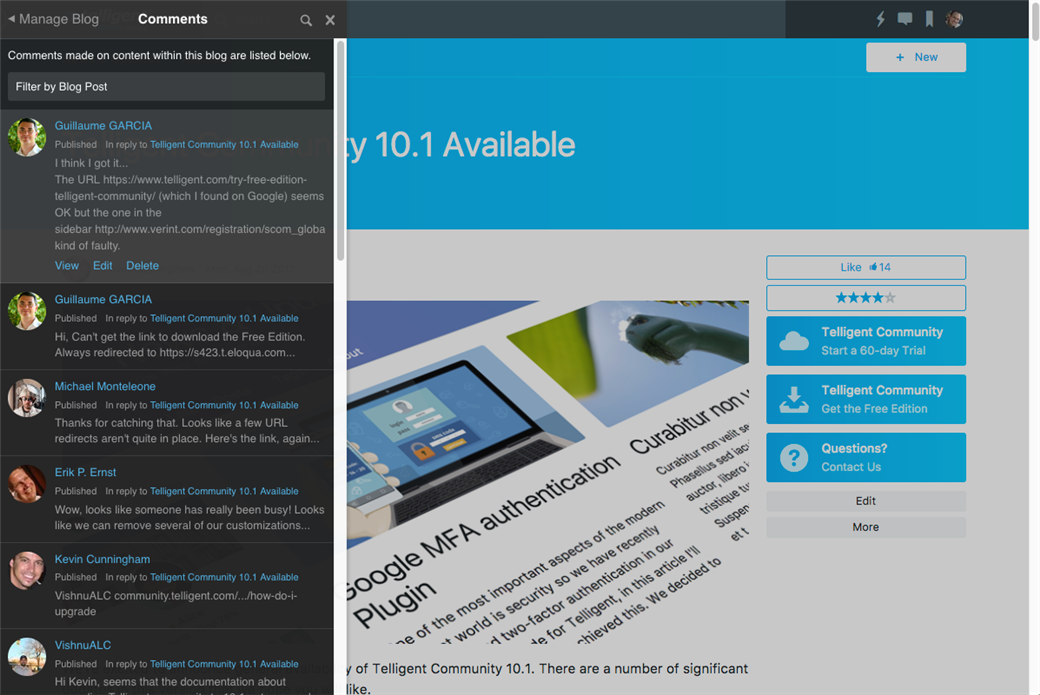Click Michael Monteleone's avatar thumbnail
The height and width of the screenshot is (695, 1040).
pos(27,398)
